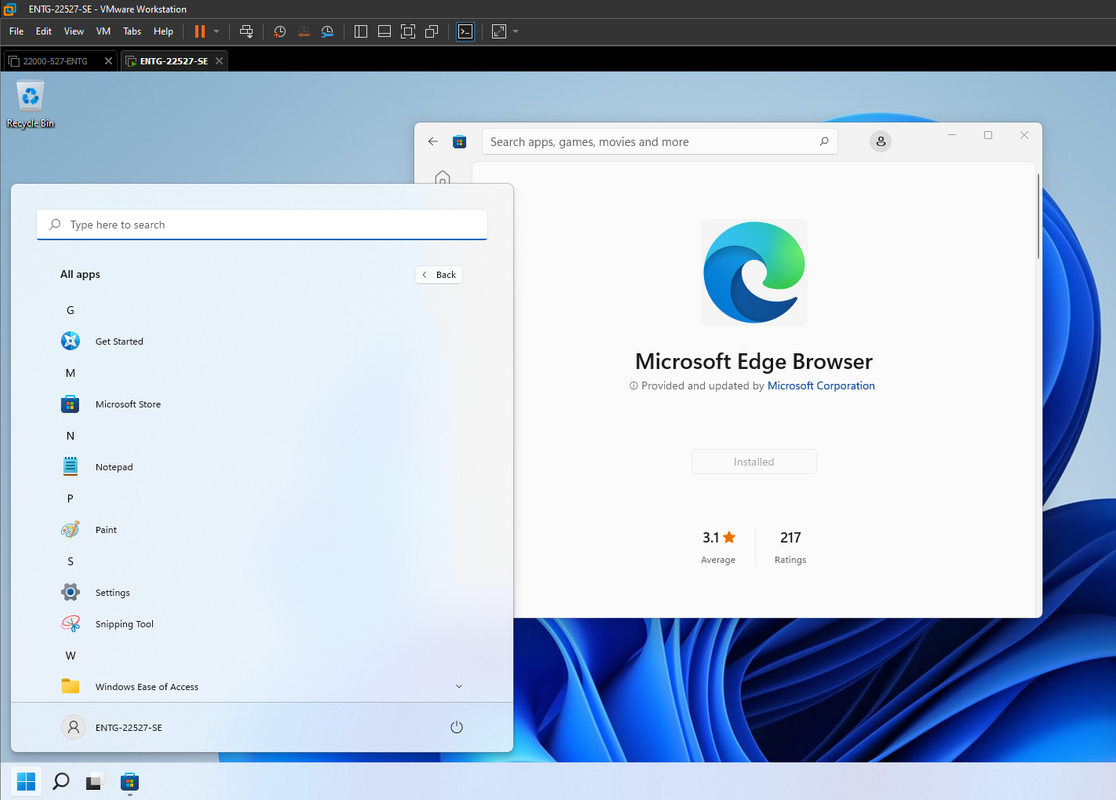This screenshot has width=1116, height=800.
Task: Jump to letter N in All apps
Action: [70, 436]
